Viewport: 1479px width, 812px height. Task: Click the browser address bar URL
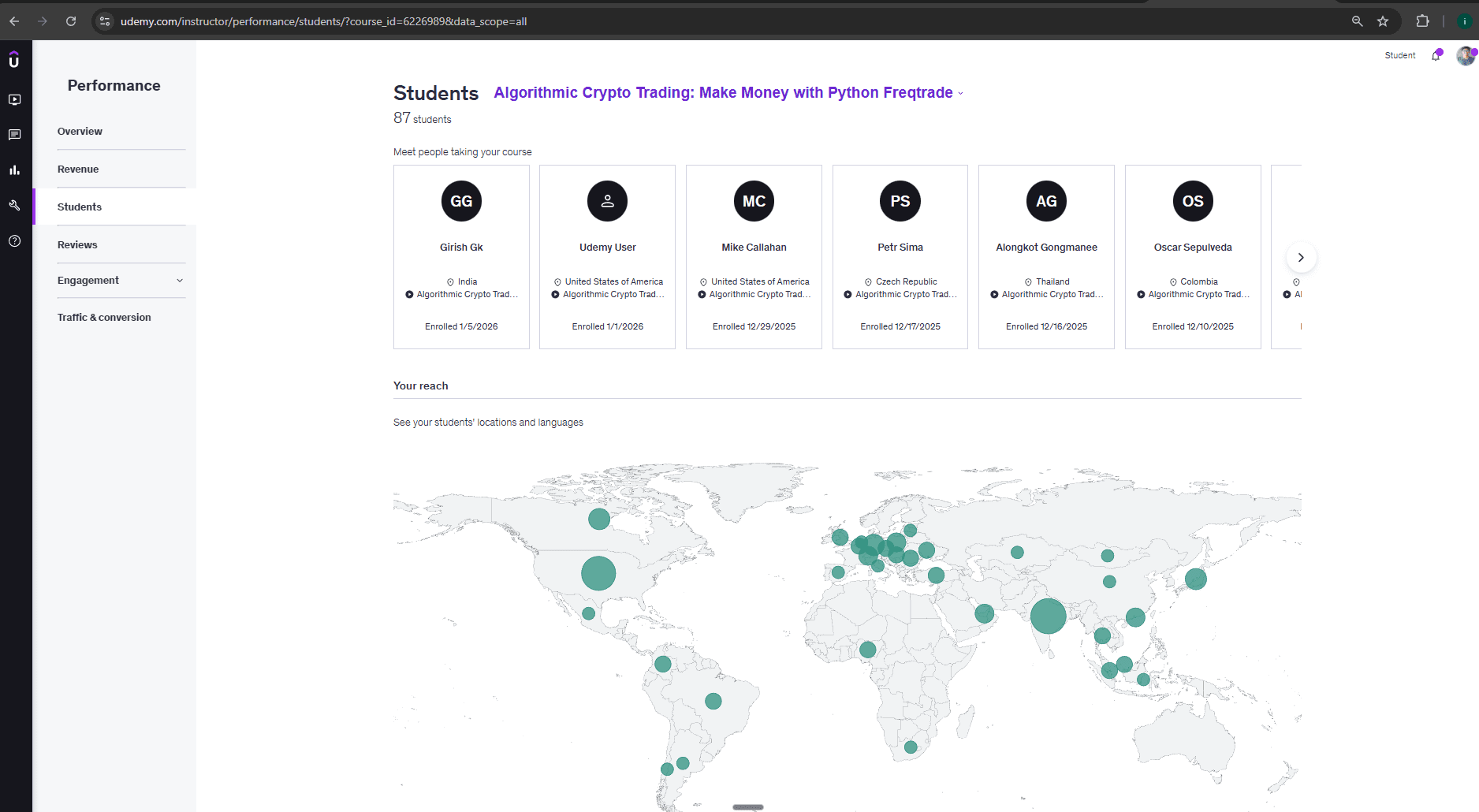coord(323,21)
